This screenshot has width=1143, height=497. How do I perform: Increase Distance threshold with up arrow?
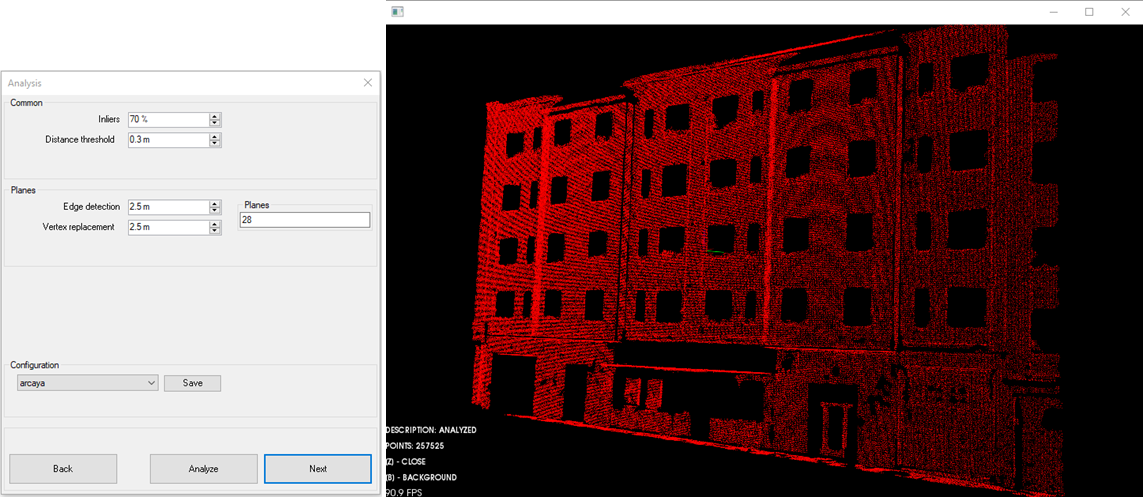[x=214, y=136]
